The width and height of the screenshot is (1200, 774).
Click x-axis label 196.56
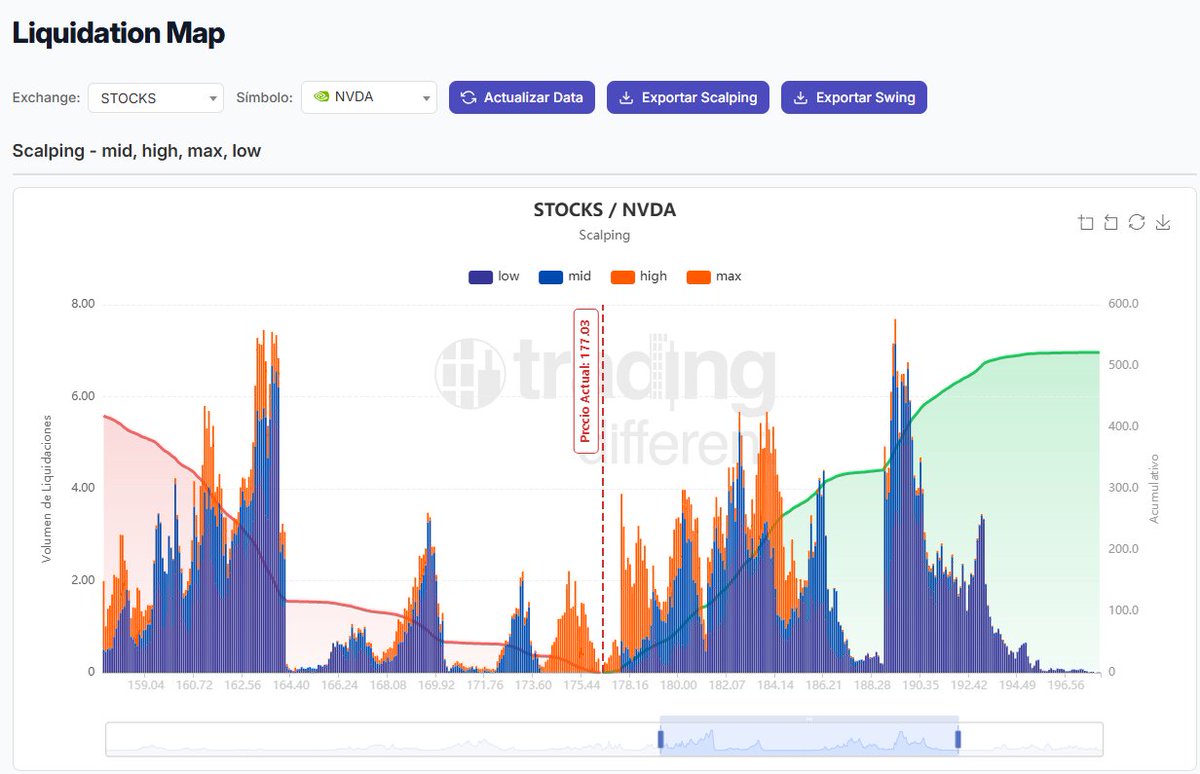1066,685
